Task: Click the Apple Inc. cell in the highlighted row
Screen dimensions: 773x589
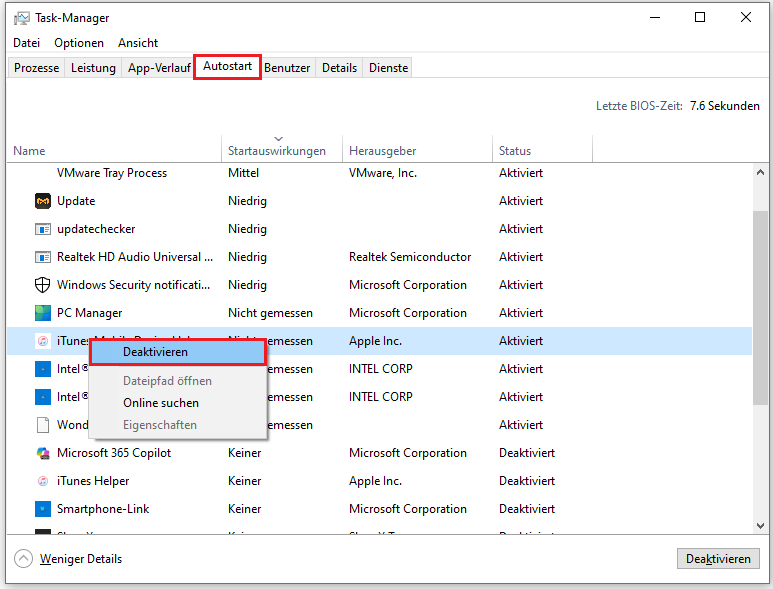Action: [375, 341]
